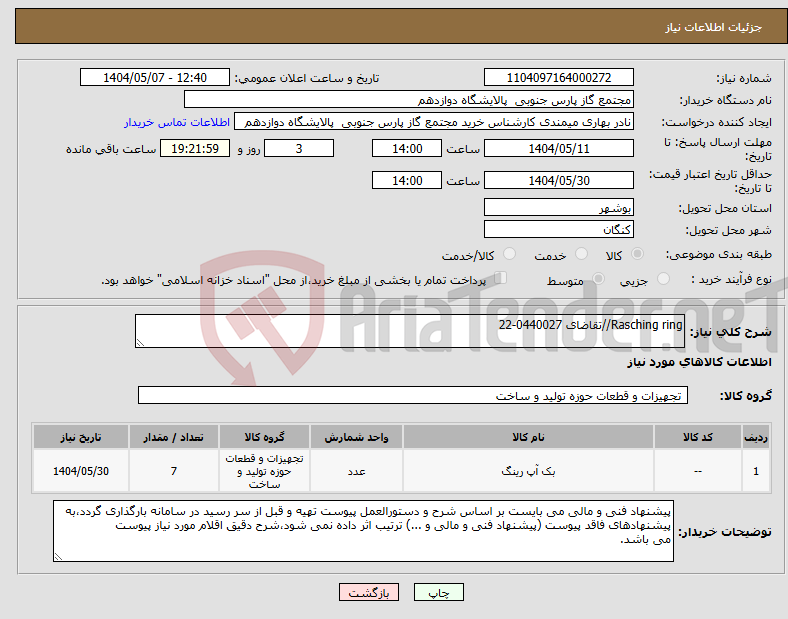Click the remaining days field showing 3
Image resolution: width=788 pixels, height=619 pixels.
[299, 148]
